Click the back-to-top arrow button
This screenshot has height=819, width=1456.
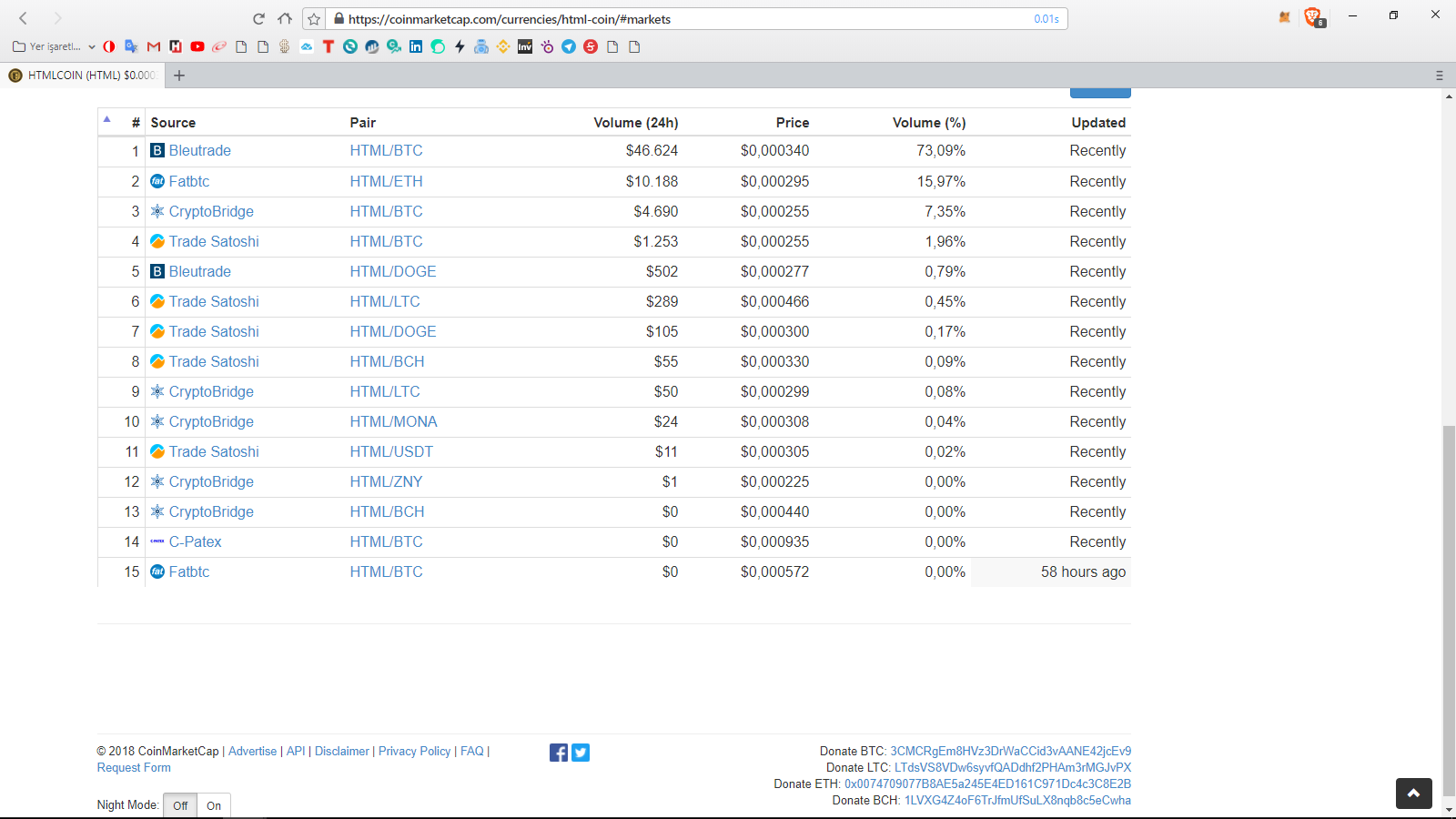1414,794
